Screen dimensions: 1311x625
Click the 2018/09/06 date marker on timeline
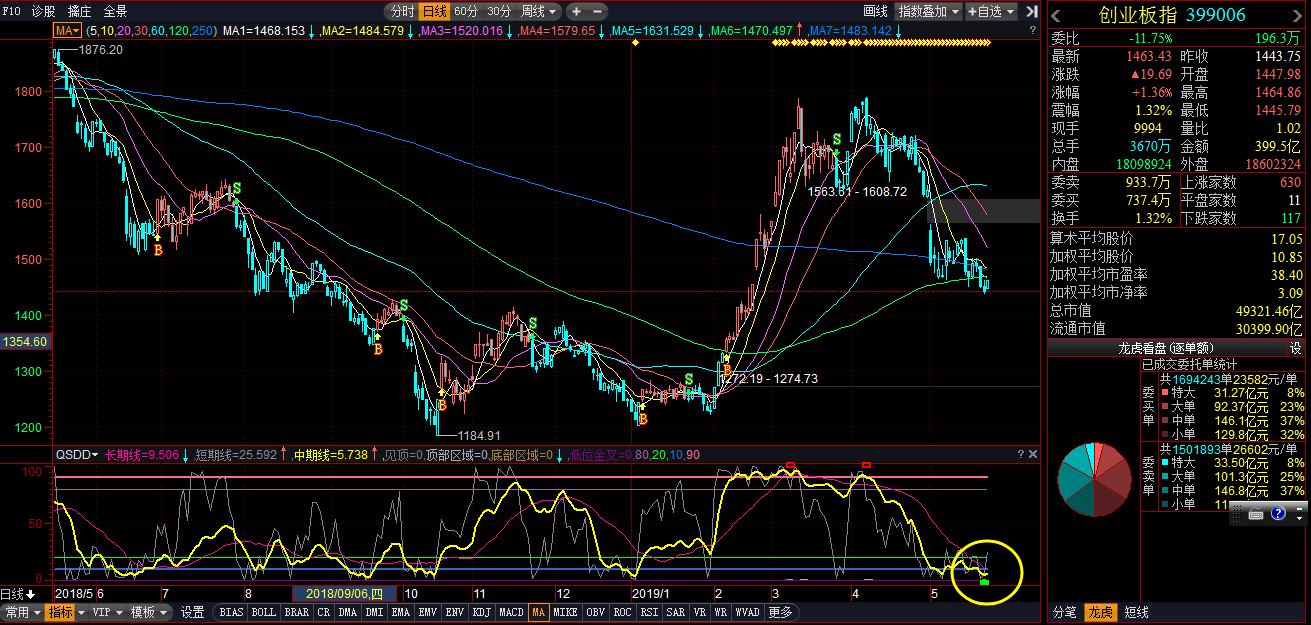click(x=343, y=593)
